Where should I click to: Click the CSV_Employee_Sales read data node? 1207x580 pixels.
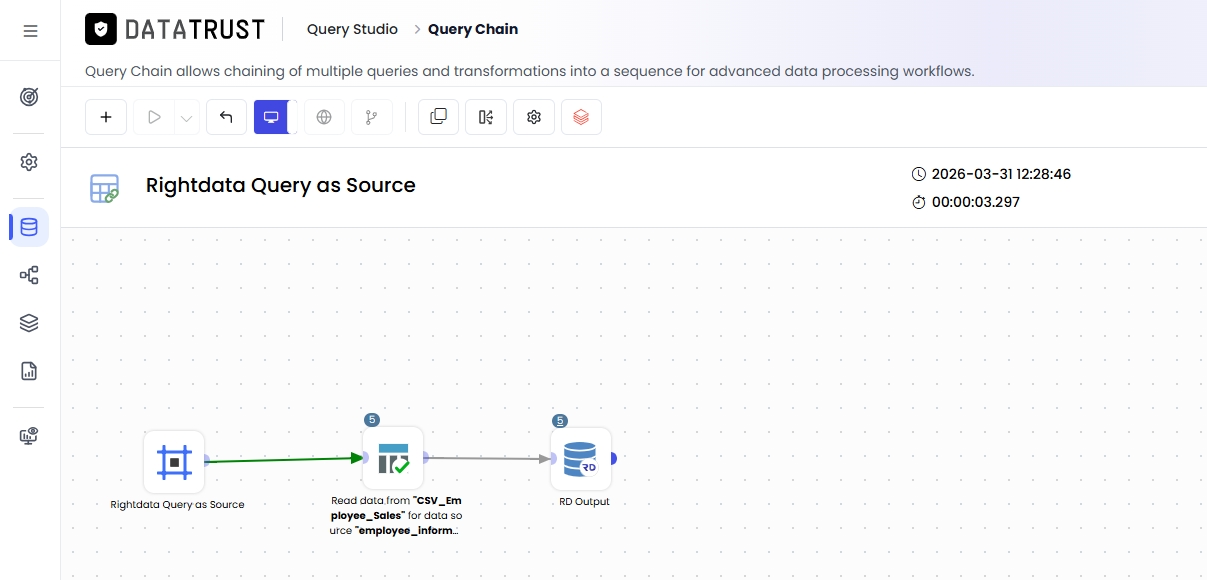pos(393,459)
